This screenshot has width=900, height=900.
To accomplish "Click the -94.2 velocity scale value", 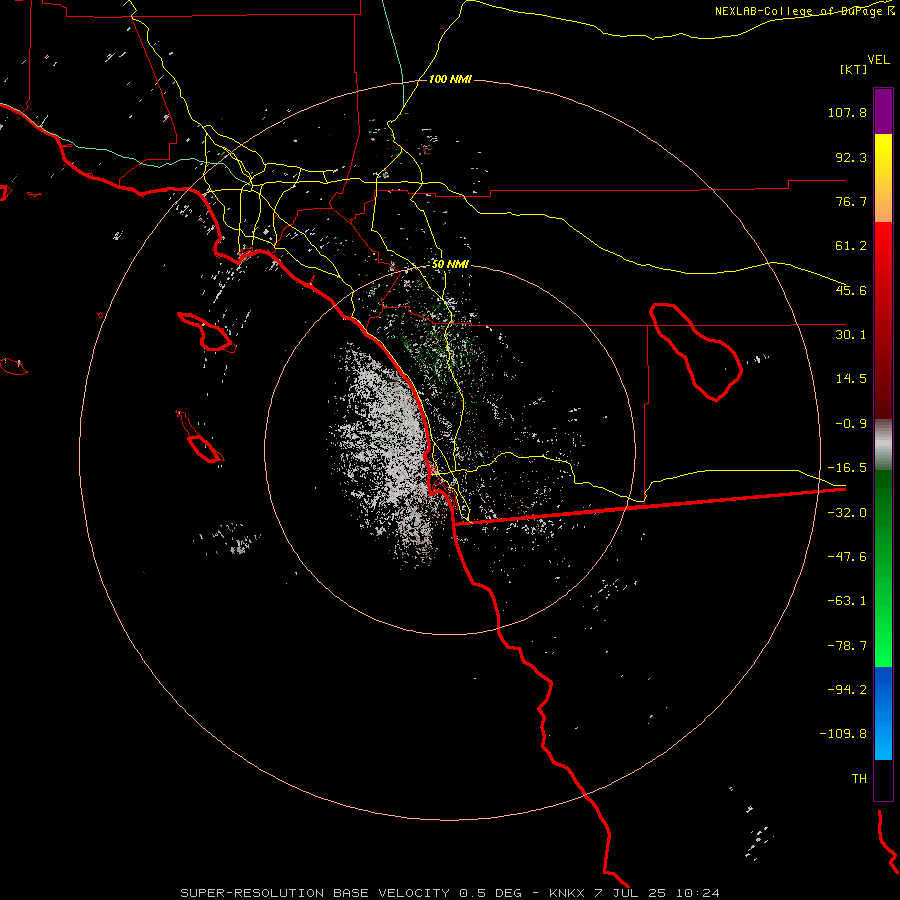I will click(x=847, y=689).
